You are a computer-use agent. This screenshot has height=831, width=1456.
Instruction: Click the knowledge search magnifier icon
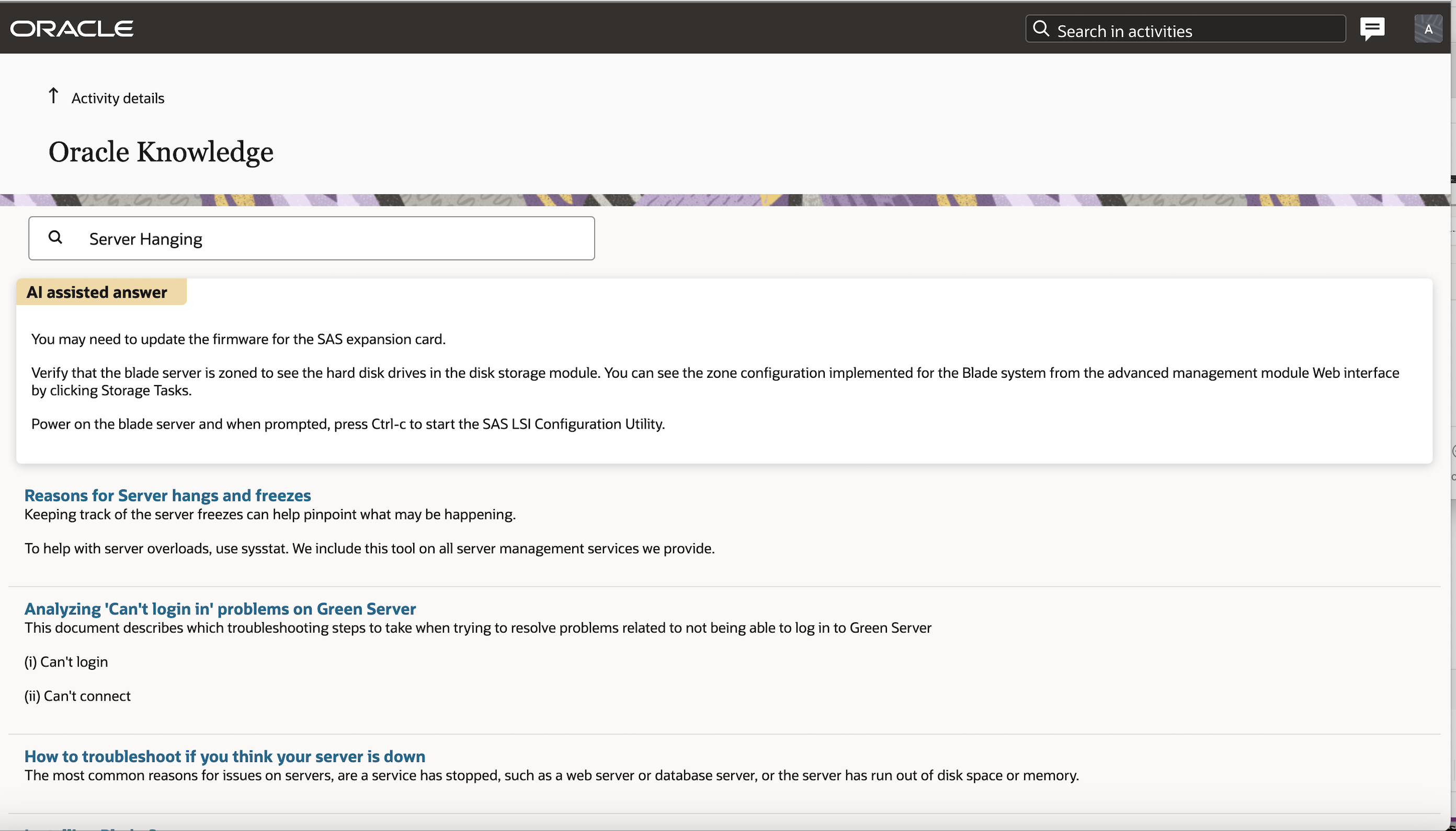[55, 238]
